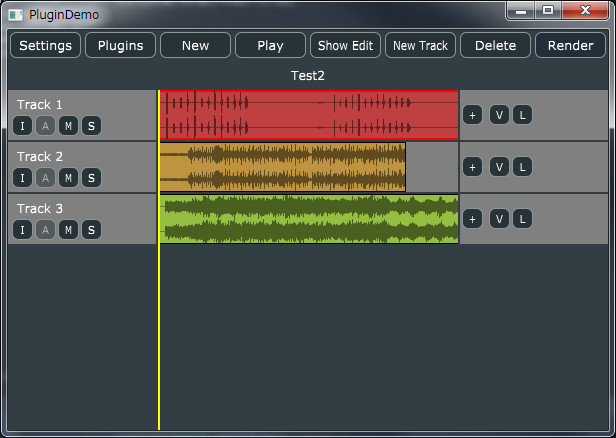Viewport: 616px width, 438px height.
Task: Click the PluginDemo app icon in title bar
Action: pos(16,15)
